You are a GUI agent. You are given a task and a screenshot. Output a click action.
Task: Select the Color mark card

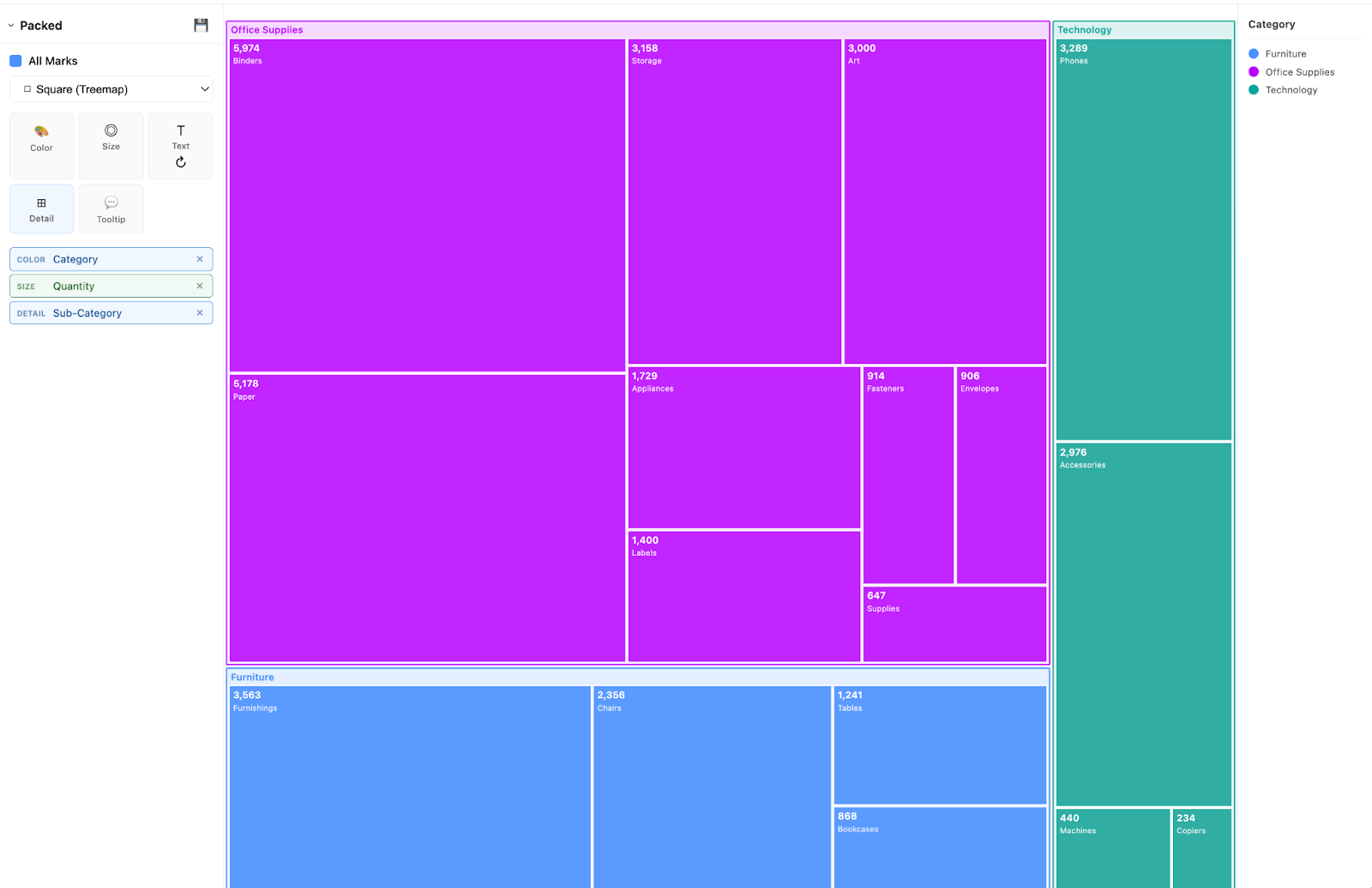point(41,146)
